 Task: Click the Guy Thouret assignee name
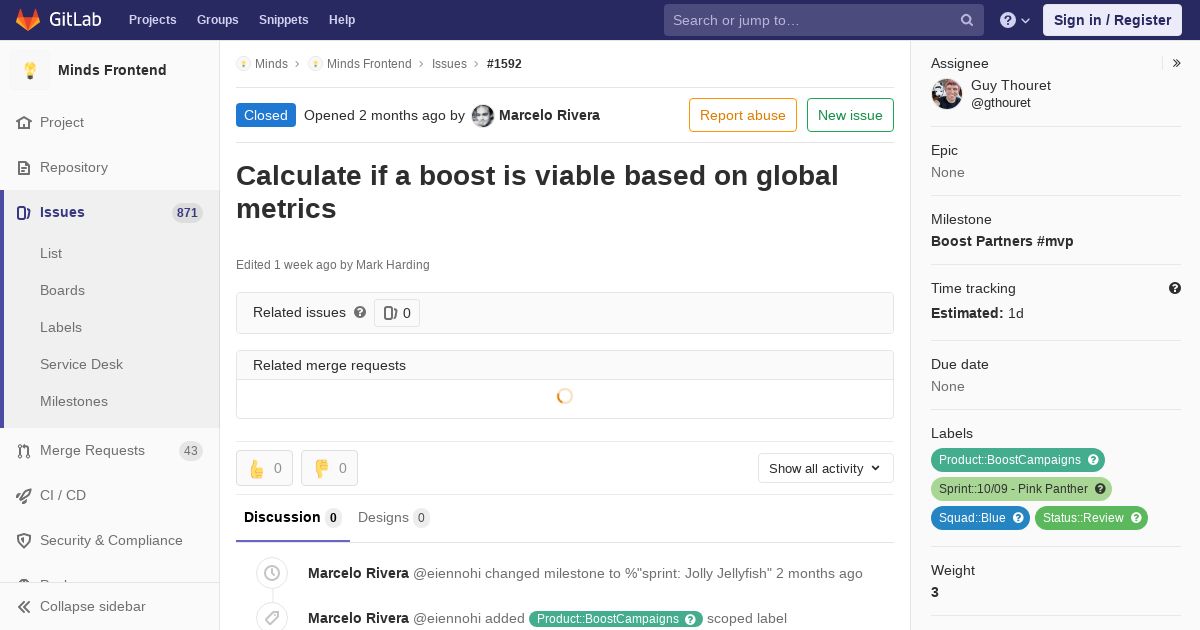coord(1011,85)
